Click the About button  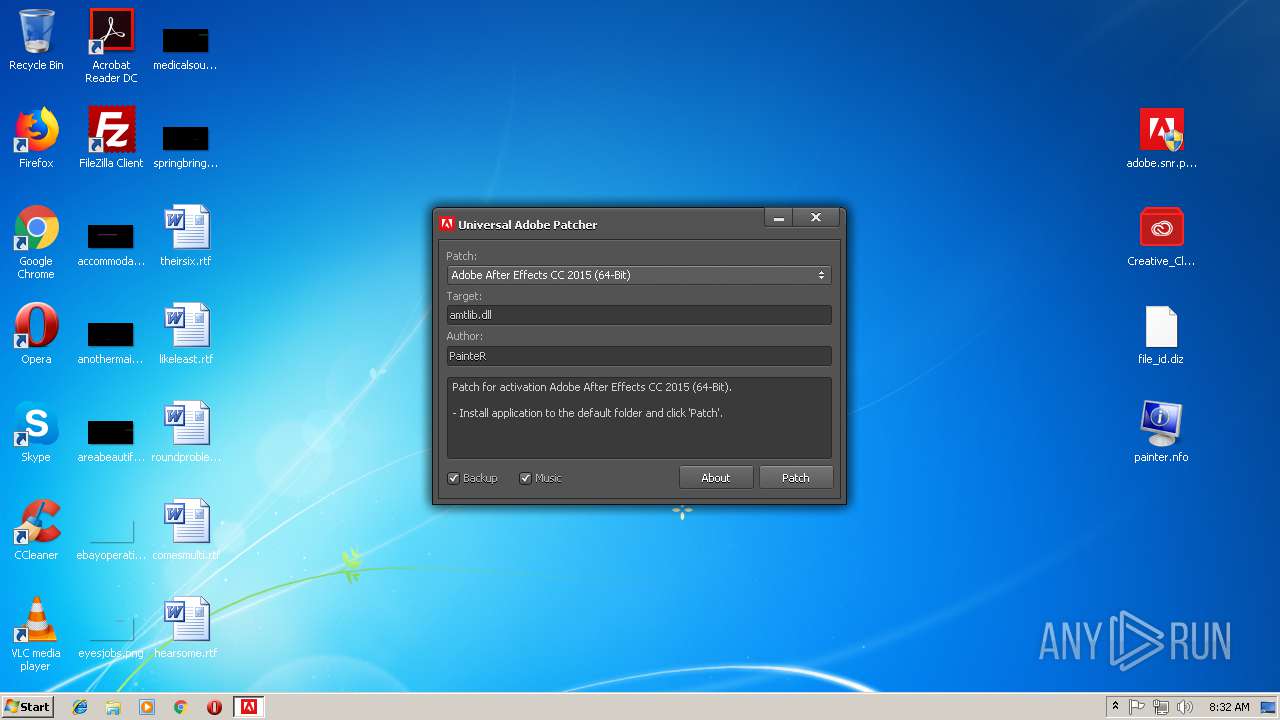(x=715, y=478)
